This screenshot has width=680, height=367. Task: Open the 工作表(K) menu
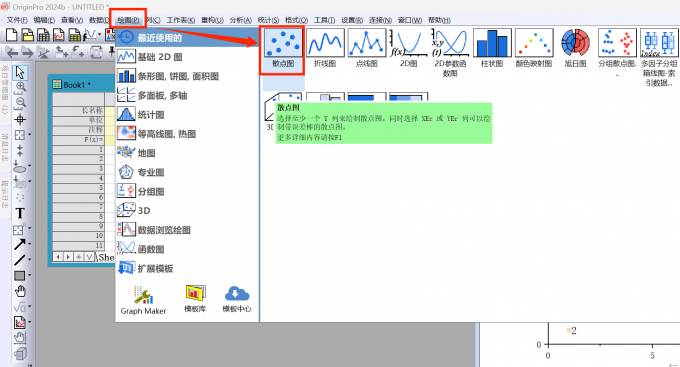point(181,20)
